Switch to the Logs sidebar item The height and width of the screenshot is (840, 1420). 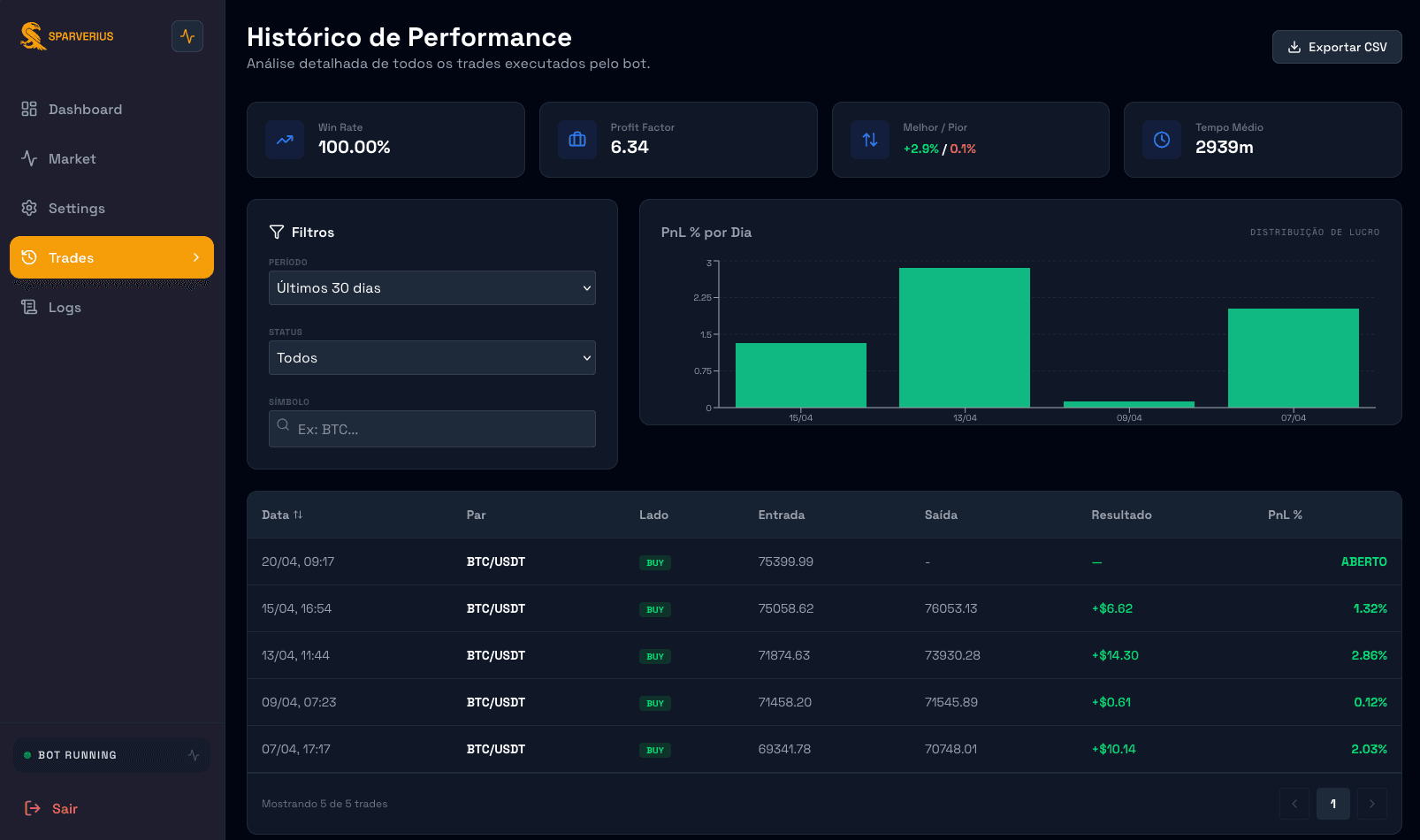63,307
